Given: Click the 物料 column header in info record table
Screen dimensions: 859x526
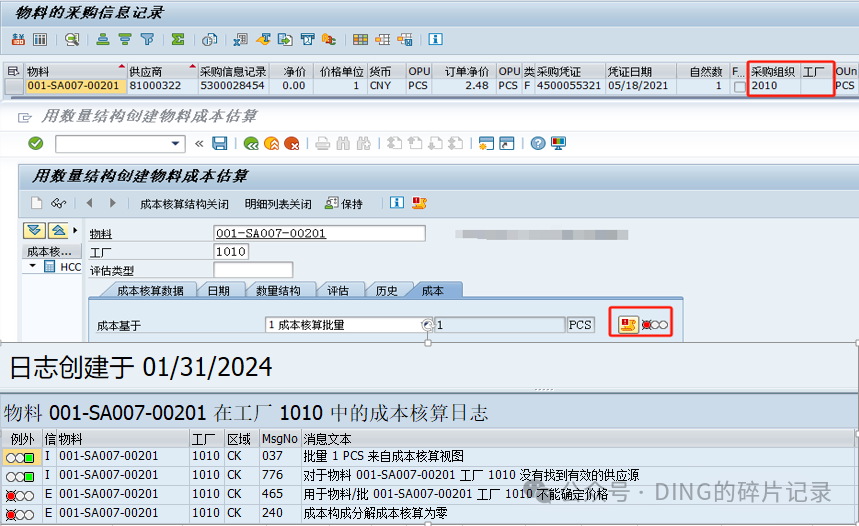Looking at the screenshot, I should pyautogui.click(x=76, y=71).
